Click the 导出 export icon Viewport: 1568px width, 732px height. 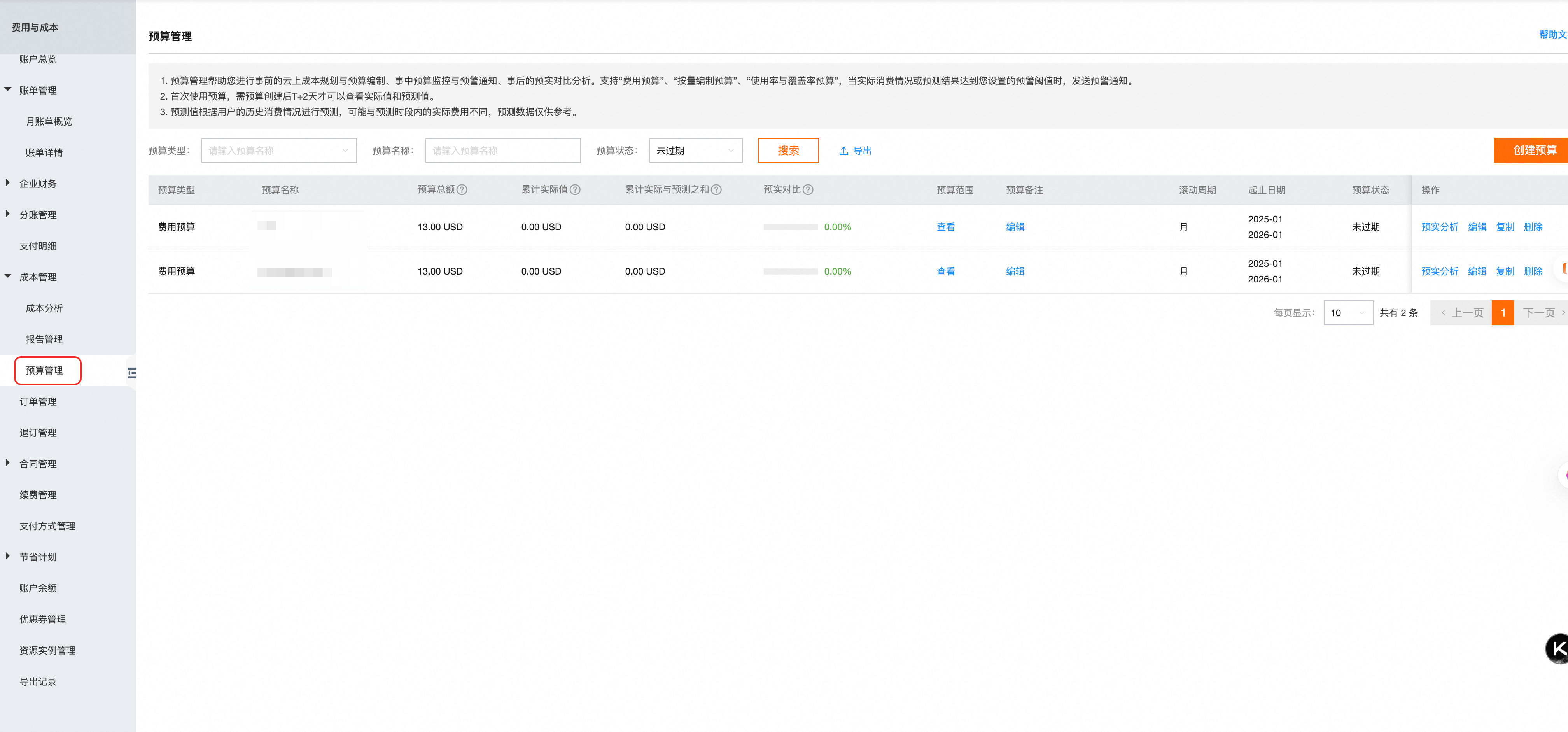click(x=843, y=151)
